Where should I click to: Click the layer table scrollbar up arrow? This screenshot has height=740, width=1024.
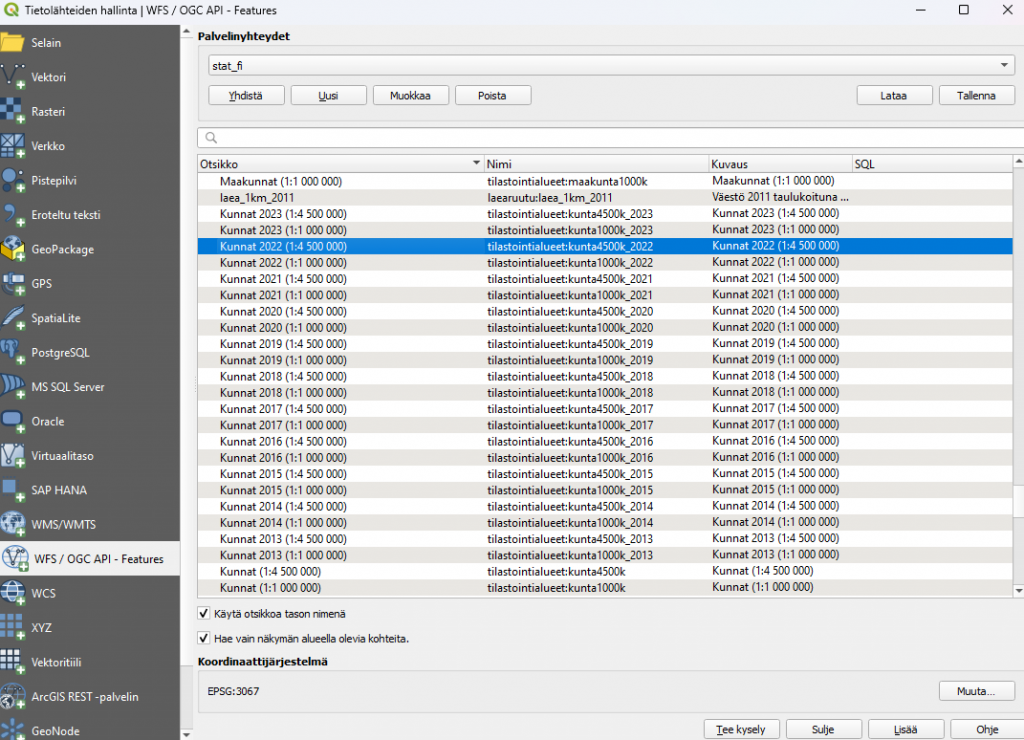[x=1018, y=161]
